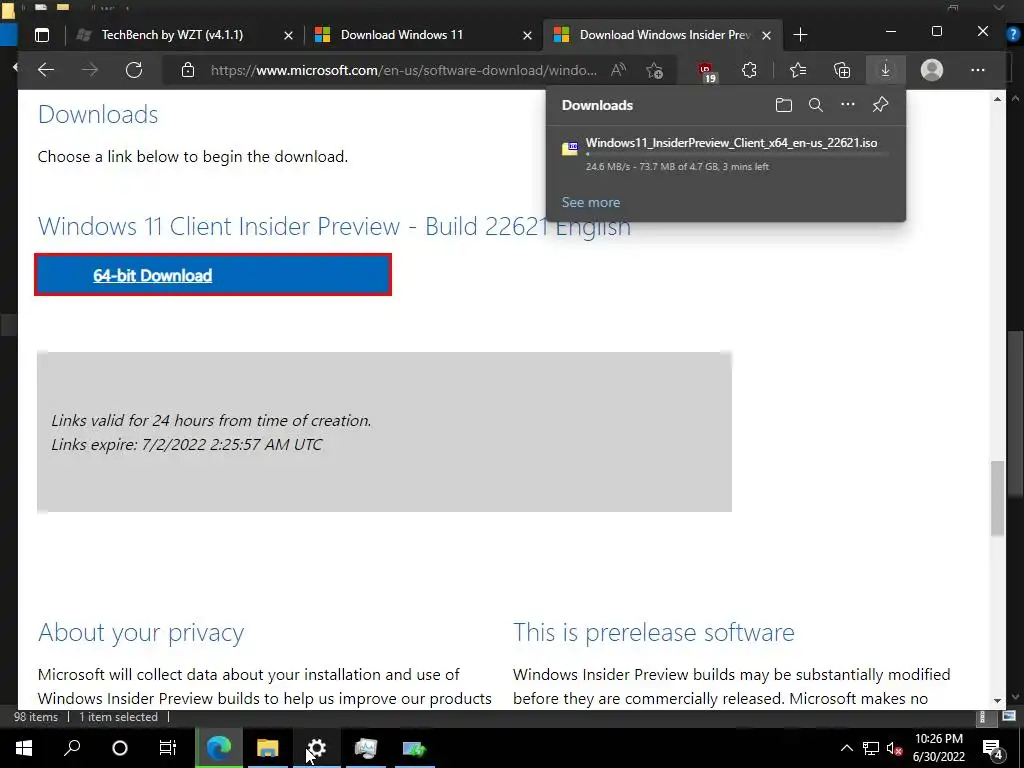Click the scroll-down arrow of the page
Screen dimensions: 1024x768
pyautogui.click(x=997, y=700)
